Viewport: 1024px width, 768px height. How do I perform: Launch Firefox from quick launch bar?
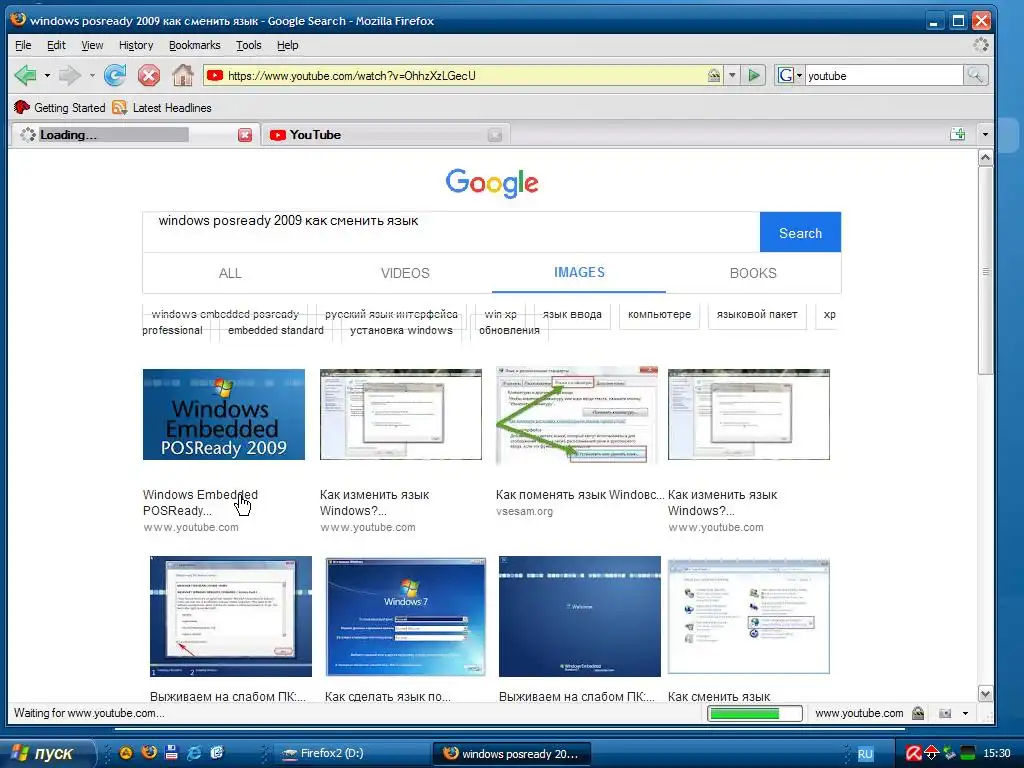click(x=150, y=752)
